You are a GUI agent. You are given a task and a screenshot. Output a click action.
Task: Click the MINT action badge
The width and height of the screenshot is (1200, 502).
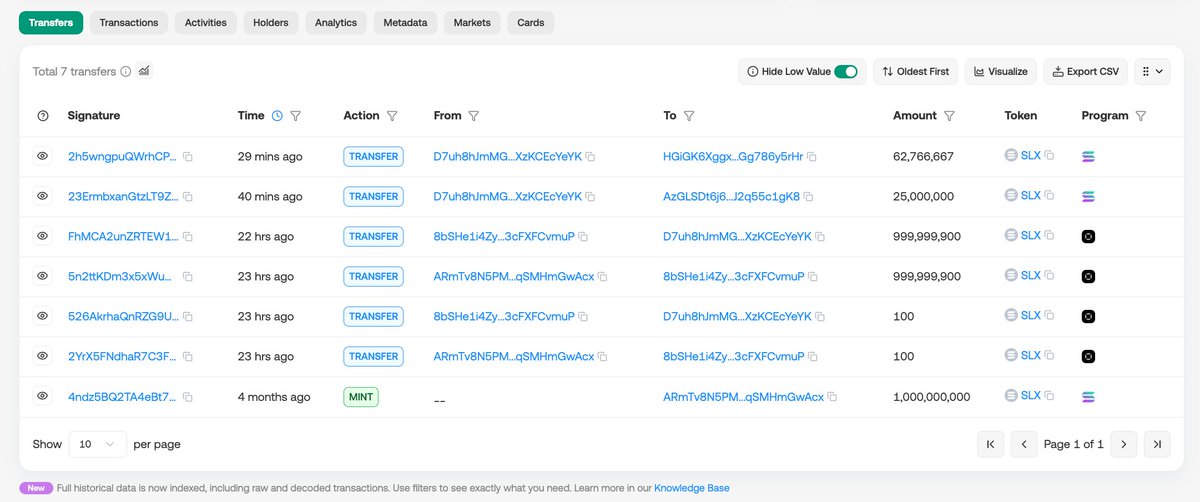361,397
